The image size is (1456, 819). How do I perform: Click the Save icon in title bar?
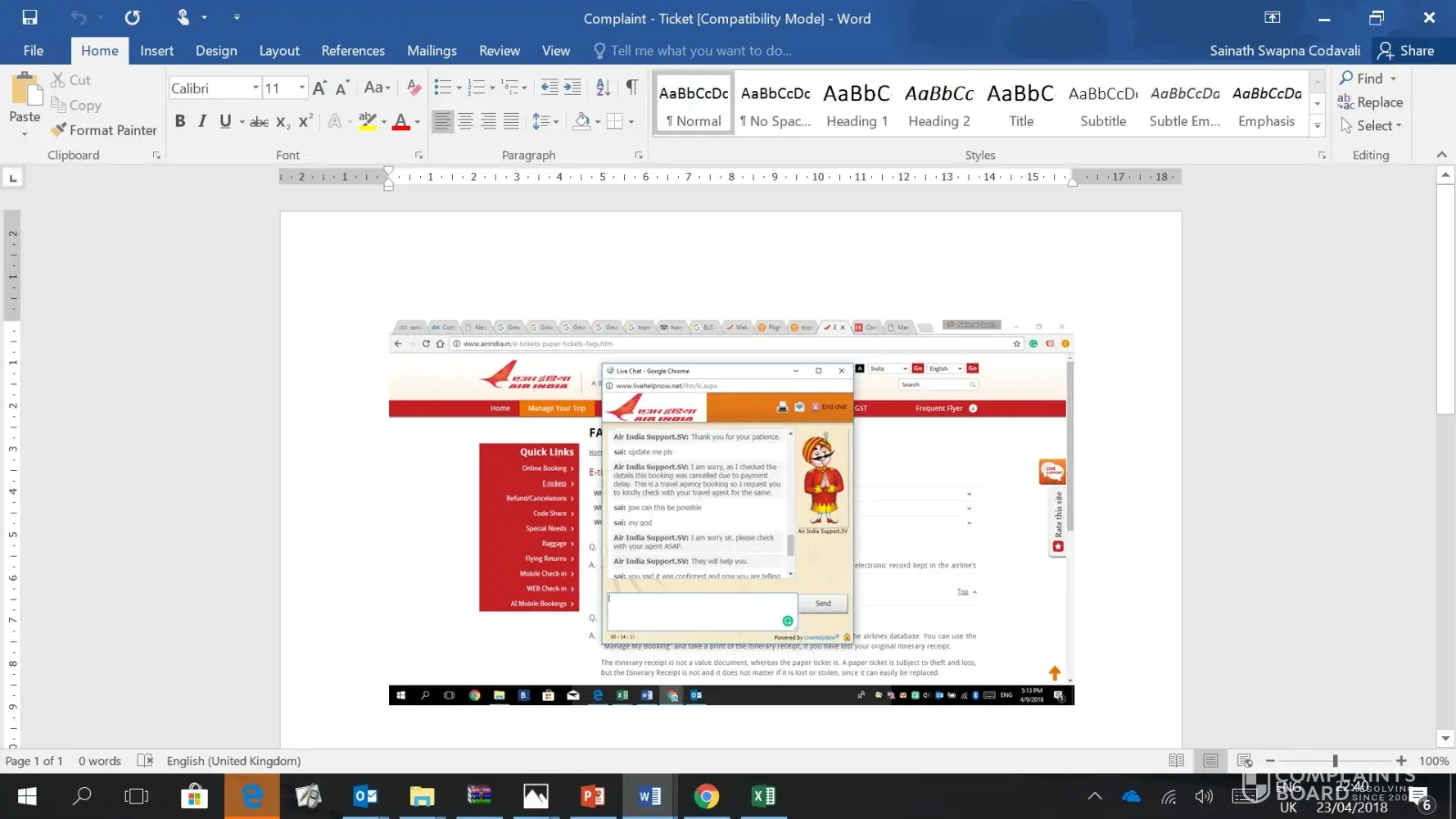coord(29,17)
